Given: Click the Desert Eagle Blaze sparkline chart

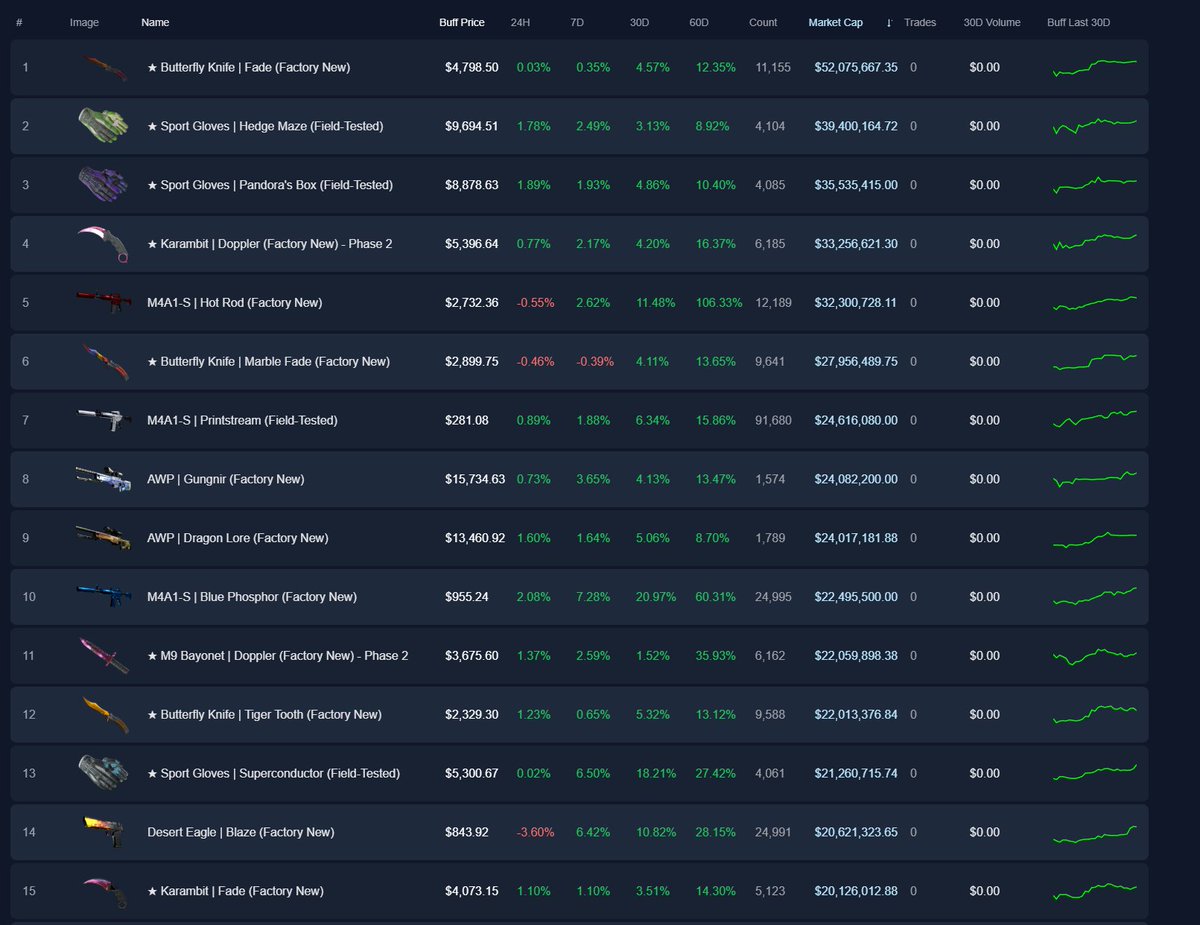Looking at the screenshot, I should [1095, 832].
